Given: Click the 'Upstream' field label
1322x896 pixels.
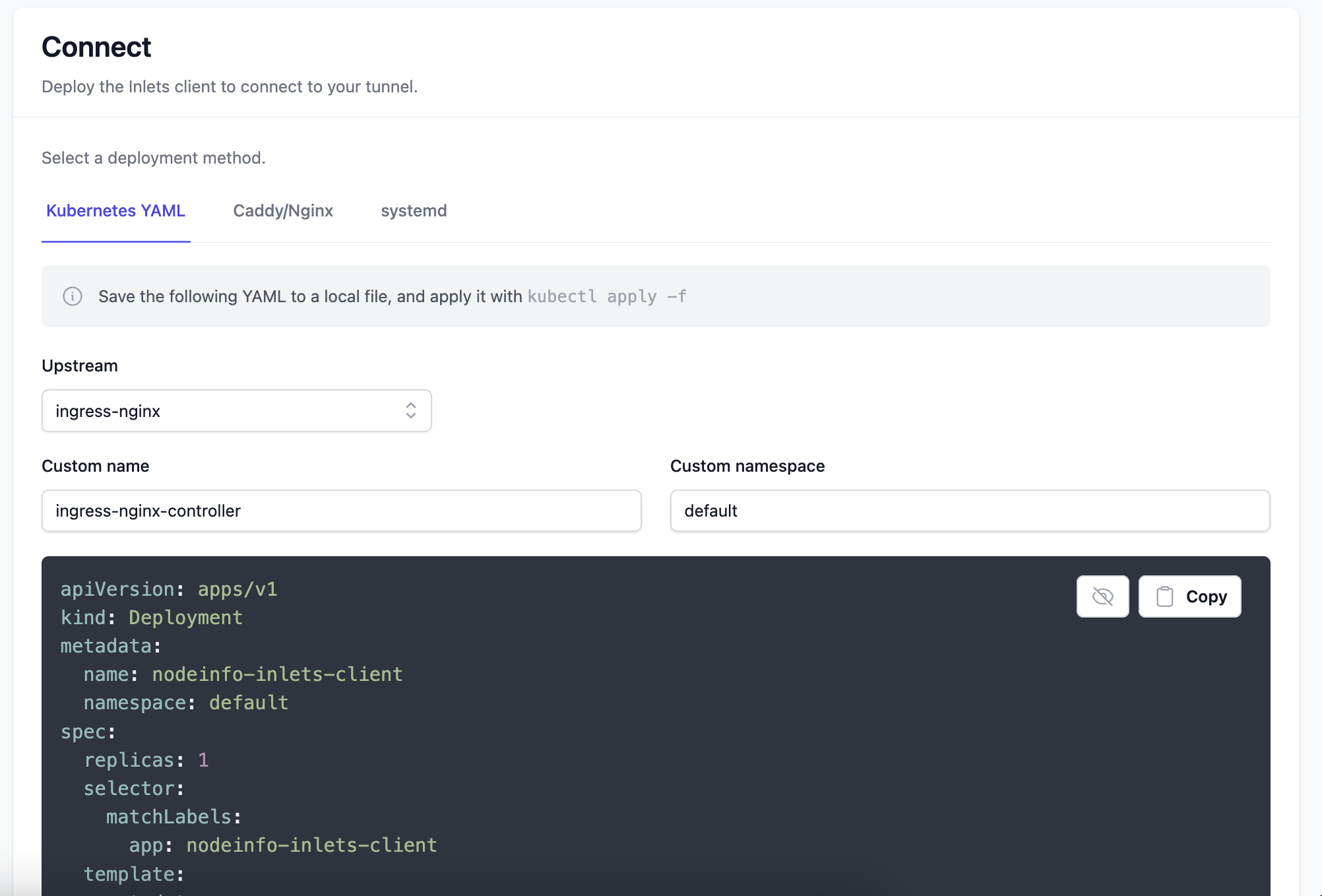Looking at the screenshot, I should click(80, 366).
